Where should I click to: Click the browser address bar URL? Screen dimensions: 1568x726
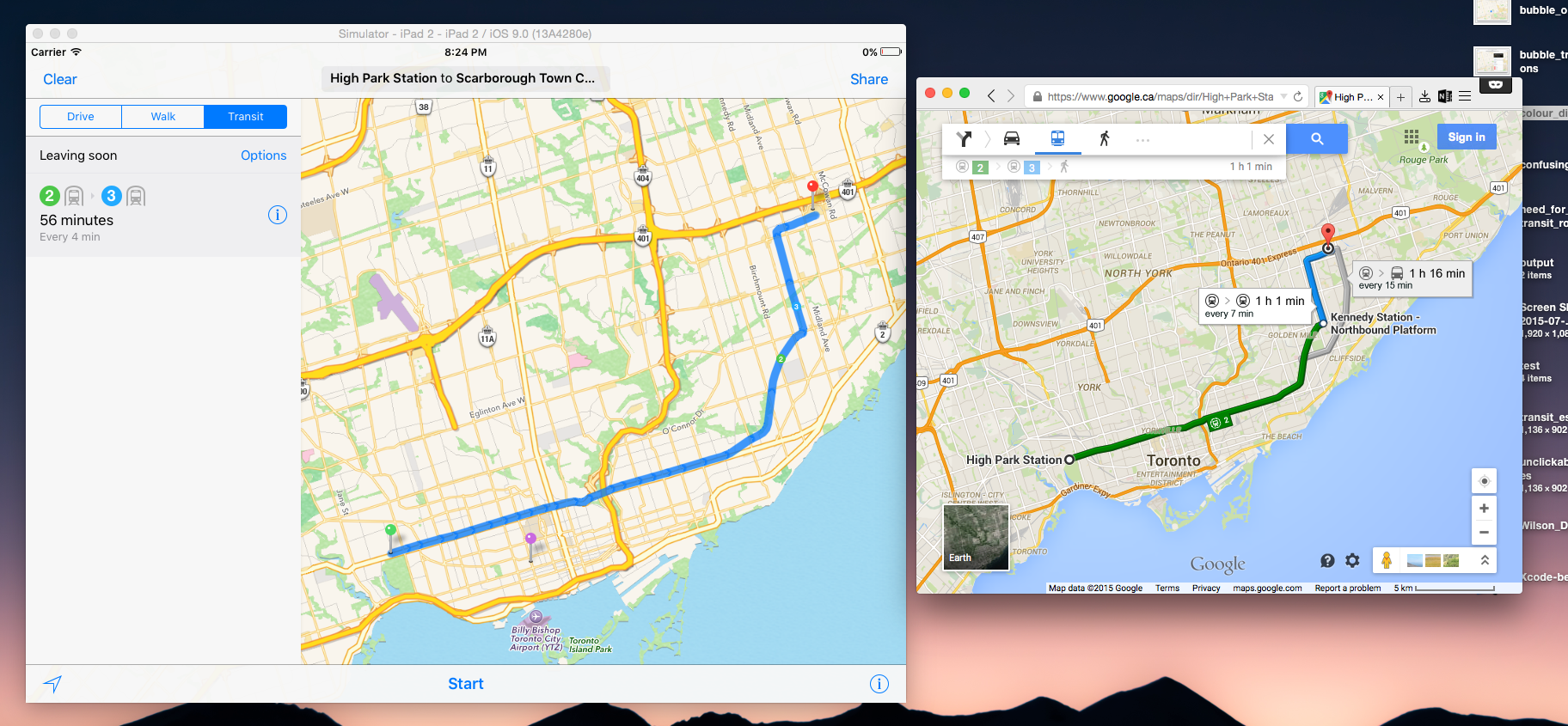click(x=1161, y=97)
